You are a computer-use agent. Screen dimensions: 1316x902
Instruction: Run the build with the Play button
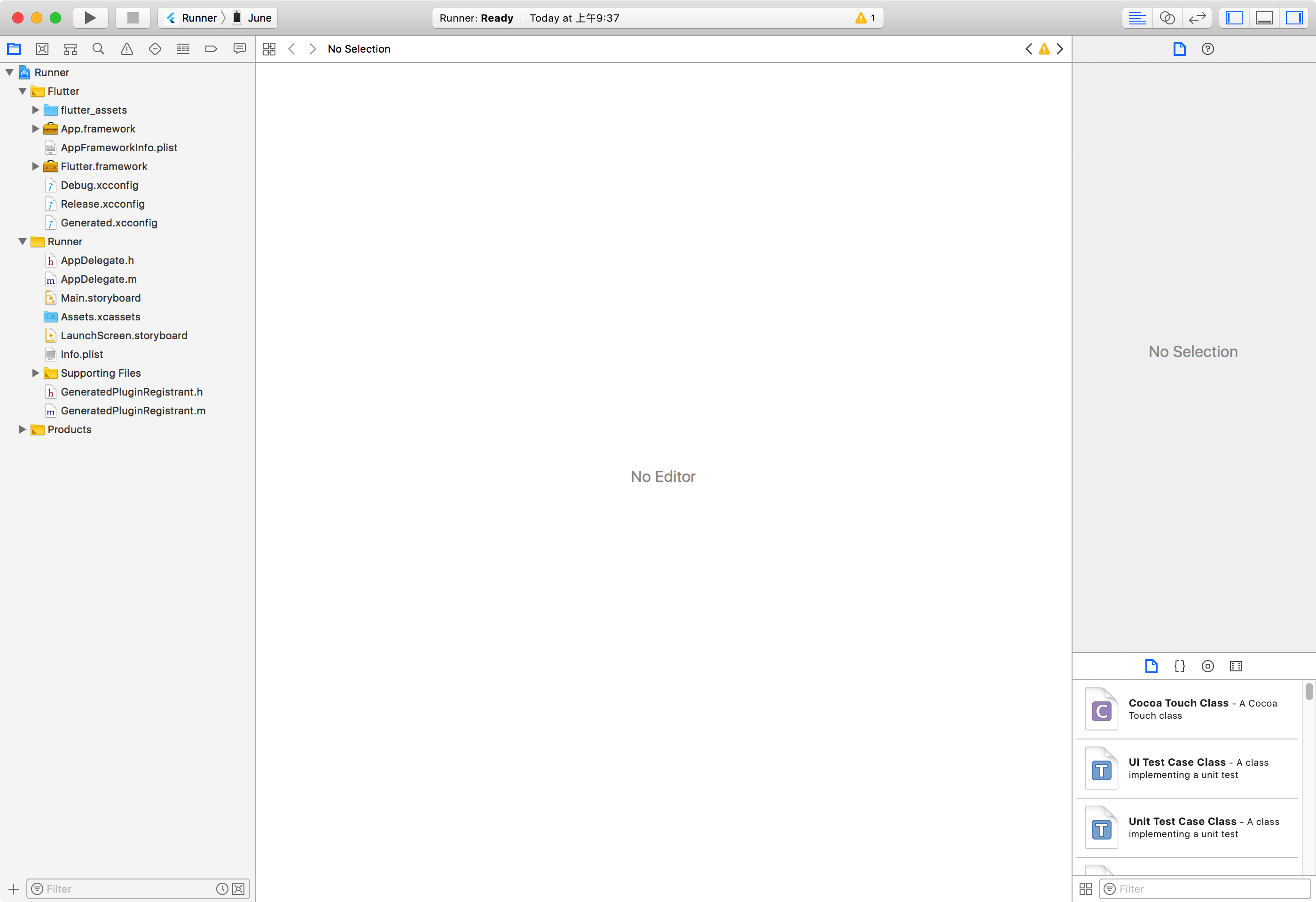pyautogui.click(x=90, y=17)
